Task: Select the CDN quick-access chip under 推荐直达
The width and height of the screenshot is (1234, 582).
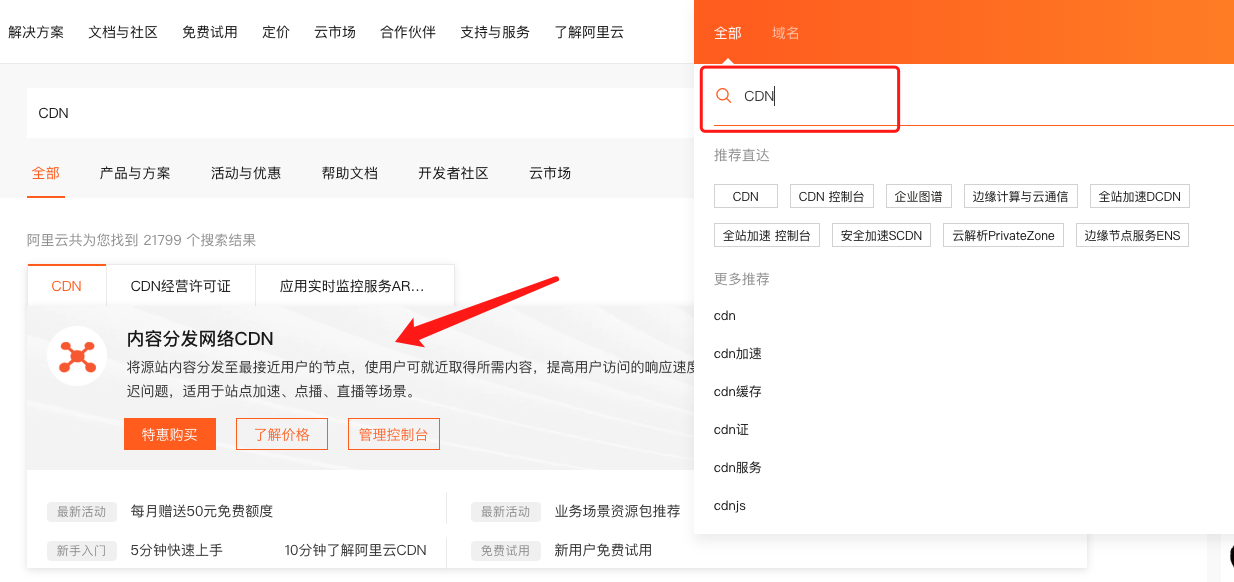Action: point(745,196)
